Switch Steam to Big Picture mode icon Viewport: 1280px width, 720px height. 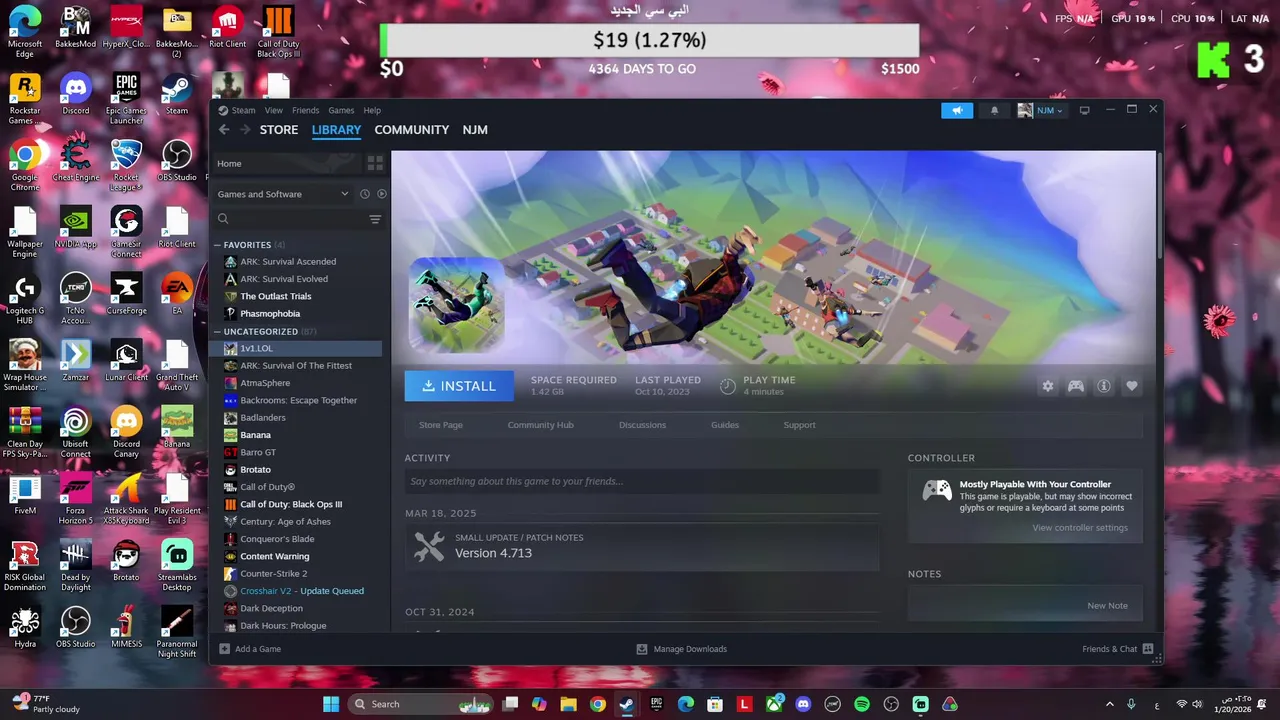point(1084,110)
